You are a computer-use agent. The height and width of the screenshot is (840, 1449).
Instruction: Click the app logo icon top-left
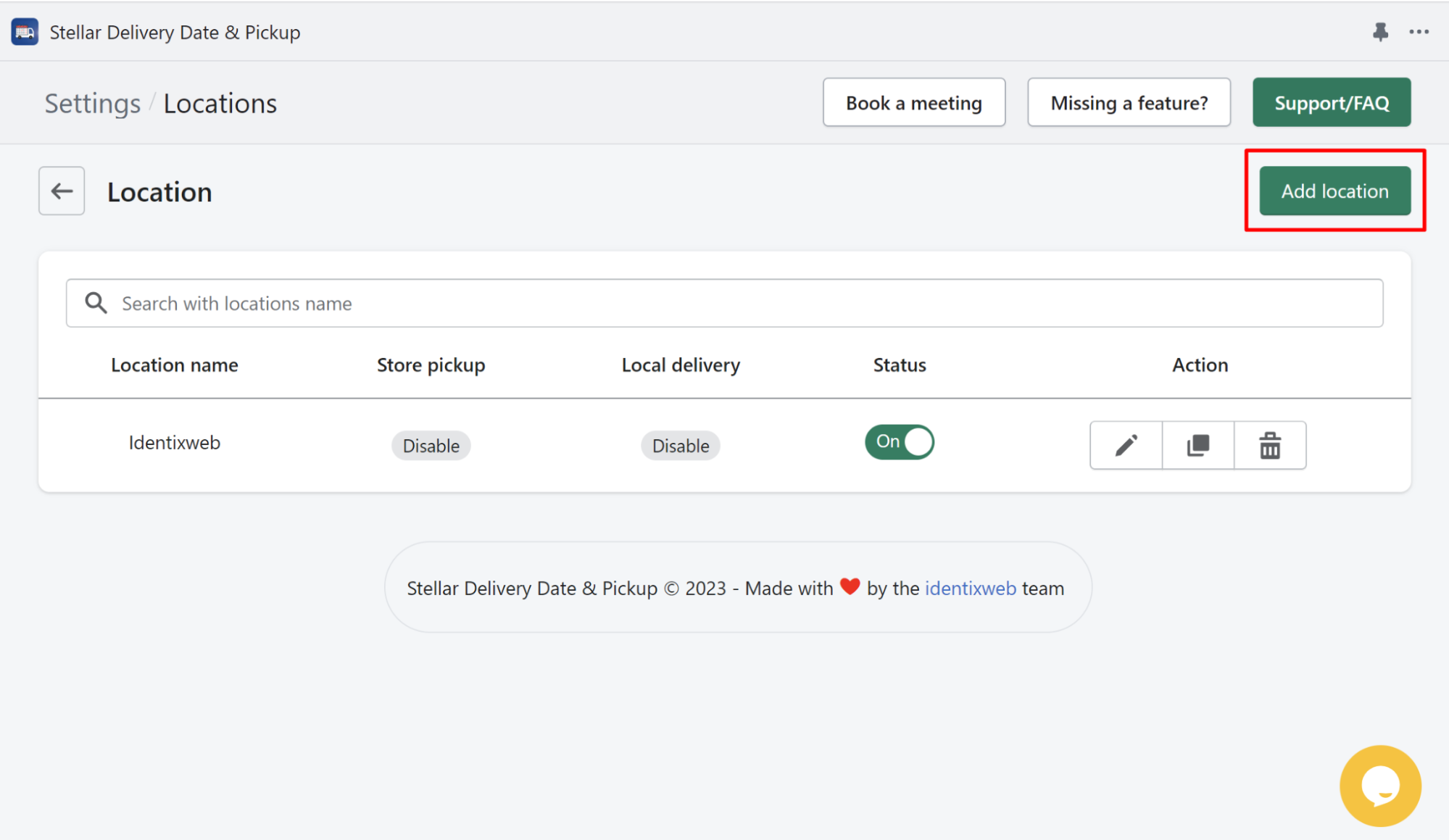pyautogui.click(x=25, y=32)
